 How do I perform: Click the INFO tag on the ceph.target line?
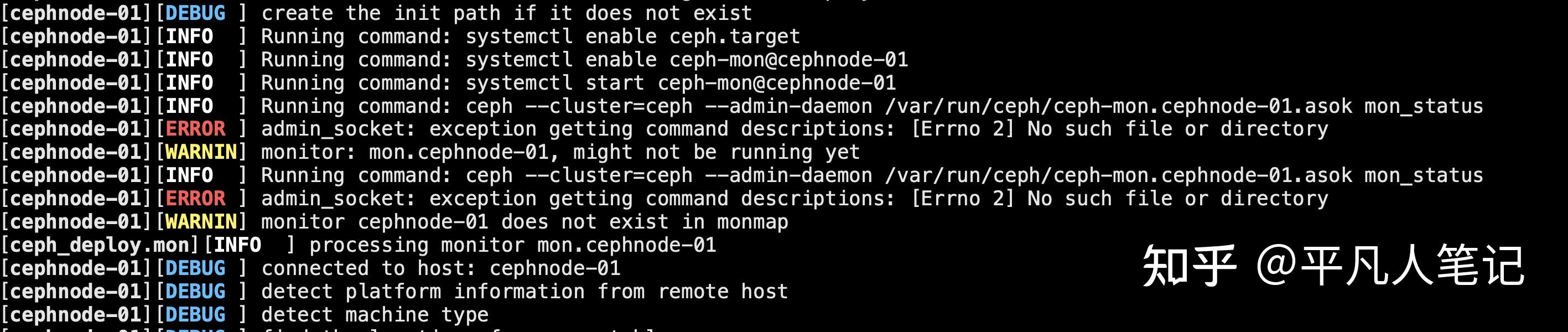tap(189, 36)
